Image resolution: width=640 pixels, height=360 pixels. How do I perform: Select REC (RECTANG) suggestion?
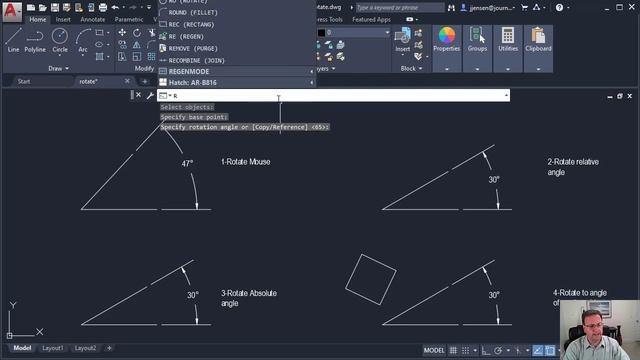point(237,24)
